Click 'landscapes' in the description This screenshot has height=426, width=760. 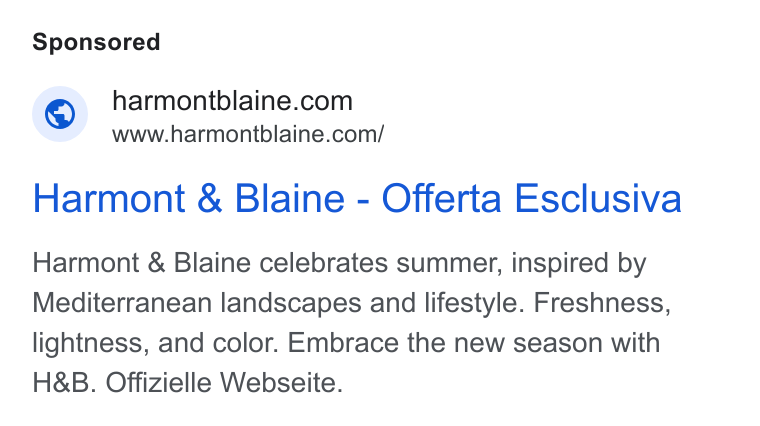tap(291, 304)
